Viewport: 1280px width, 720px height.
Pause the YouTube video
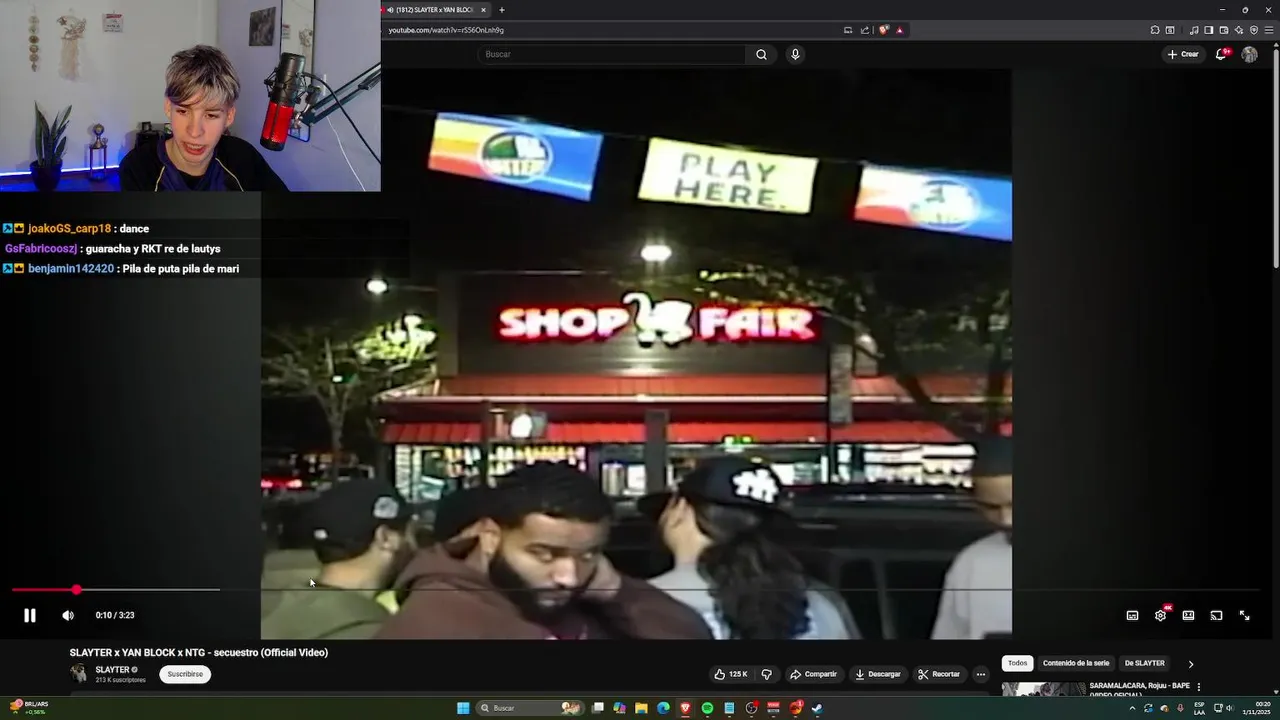[30, 615]
